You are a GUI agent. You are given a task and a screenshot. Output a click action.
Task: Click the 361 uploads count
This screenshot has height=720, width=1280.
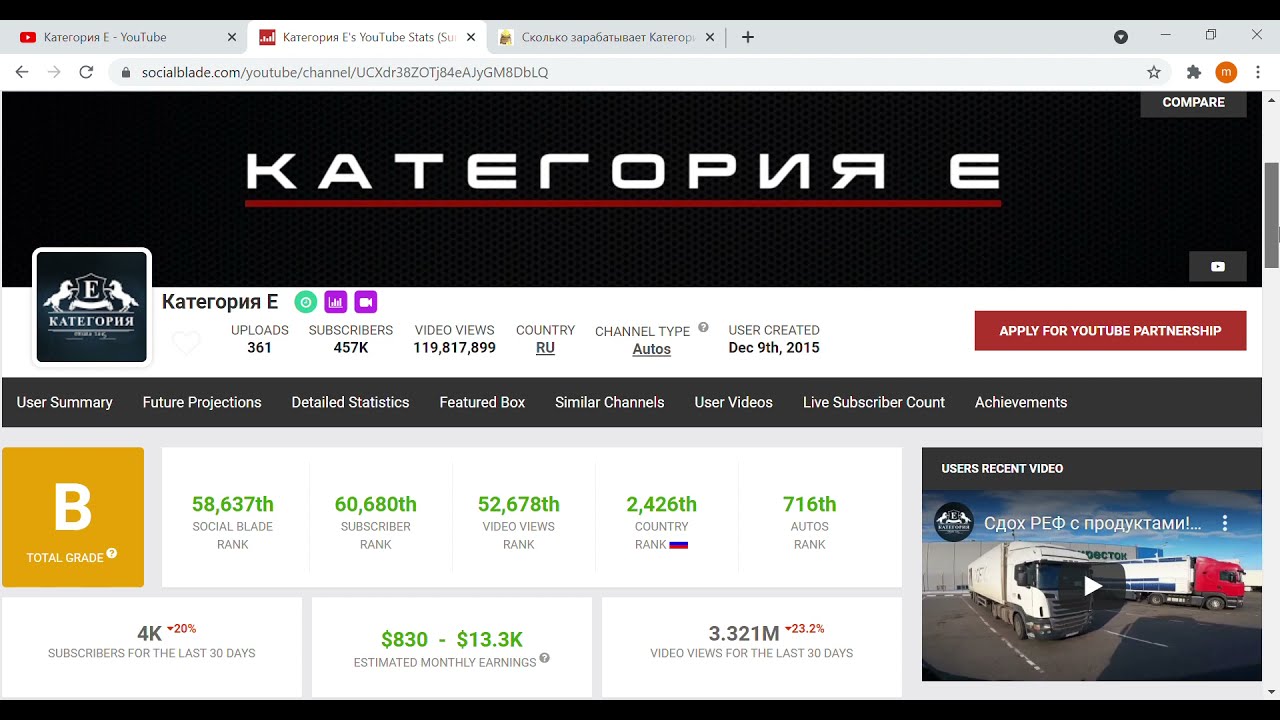[x=260, y=348]
